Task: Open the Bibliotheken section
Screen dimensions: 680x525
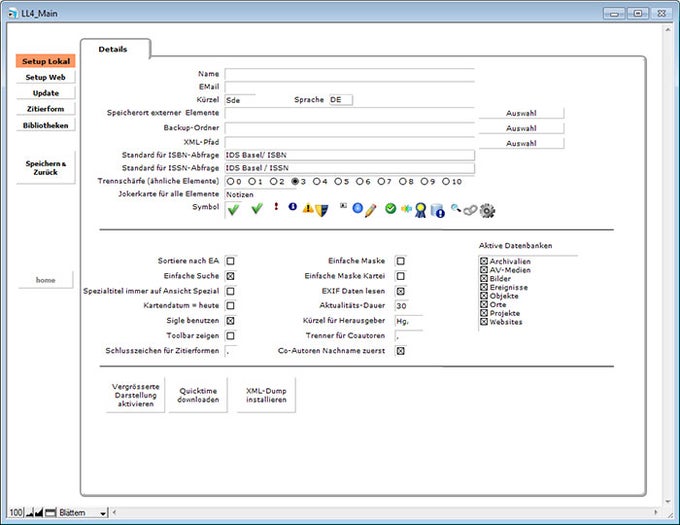Action: click(46, 125)
